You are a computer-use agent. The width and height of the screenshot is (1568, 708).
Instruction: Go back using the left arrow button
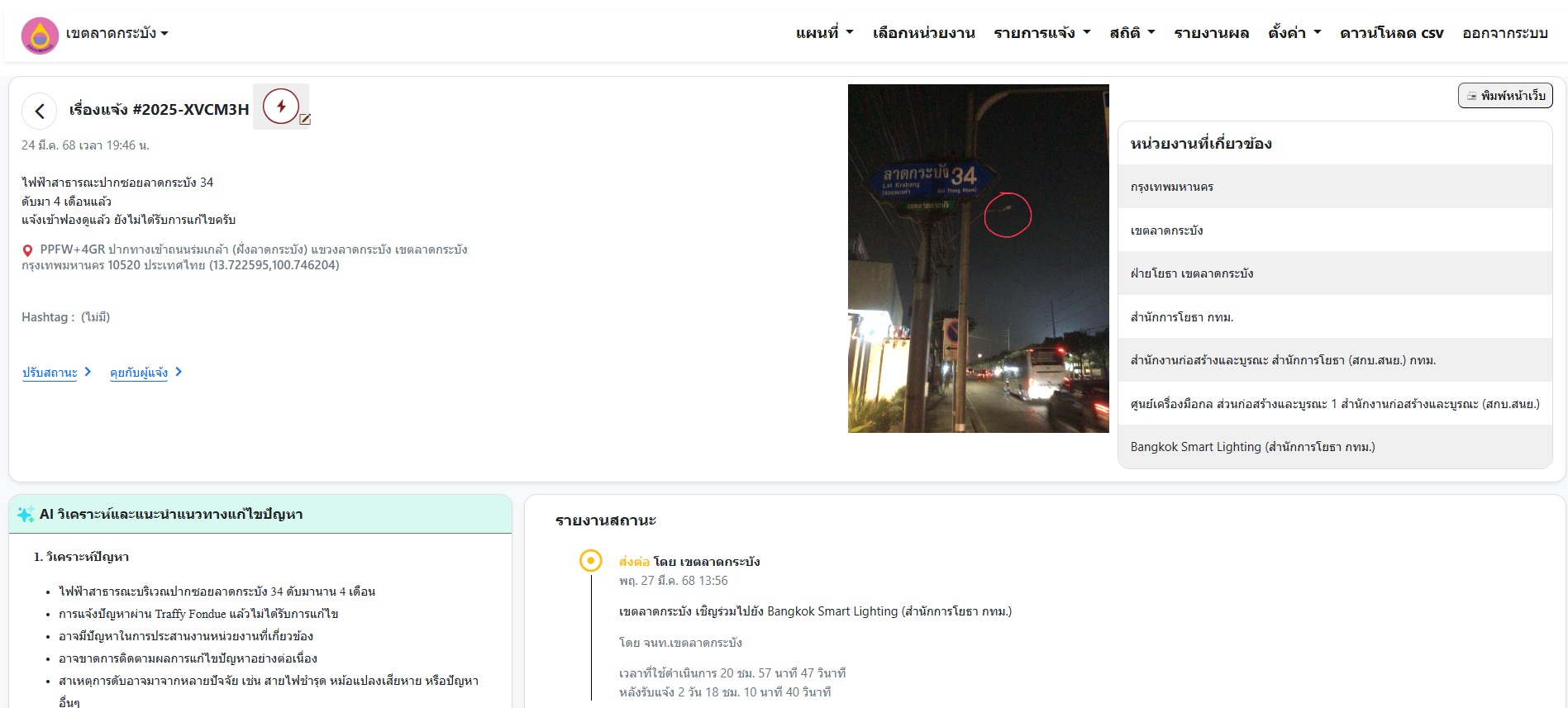pos(40,111)
